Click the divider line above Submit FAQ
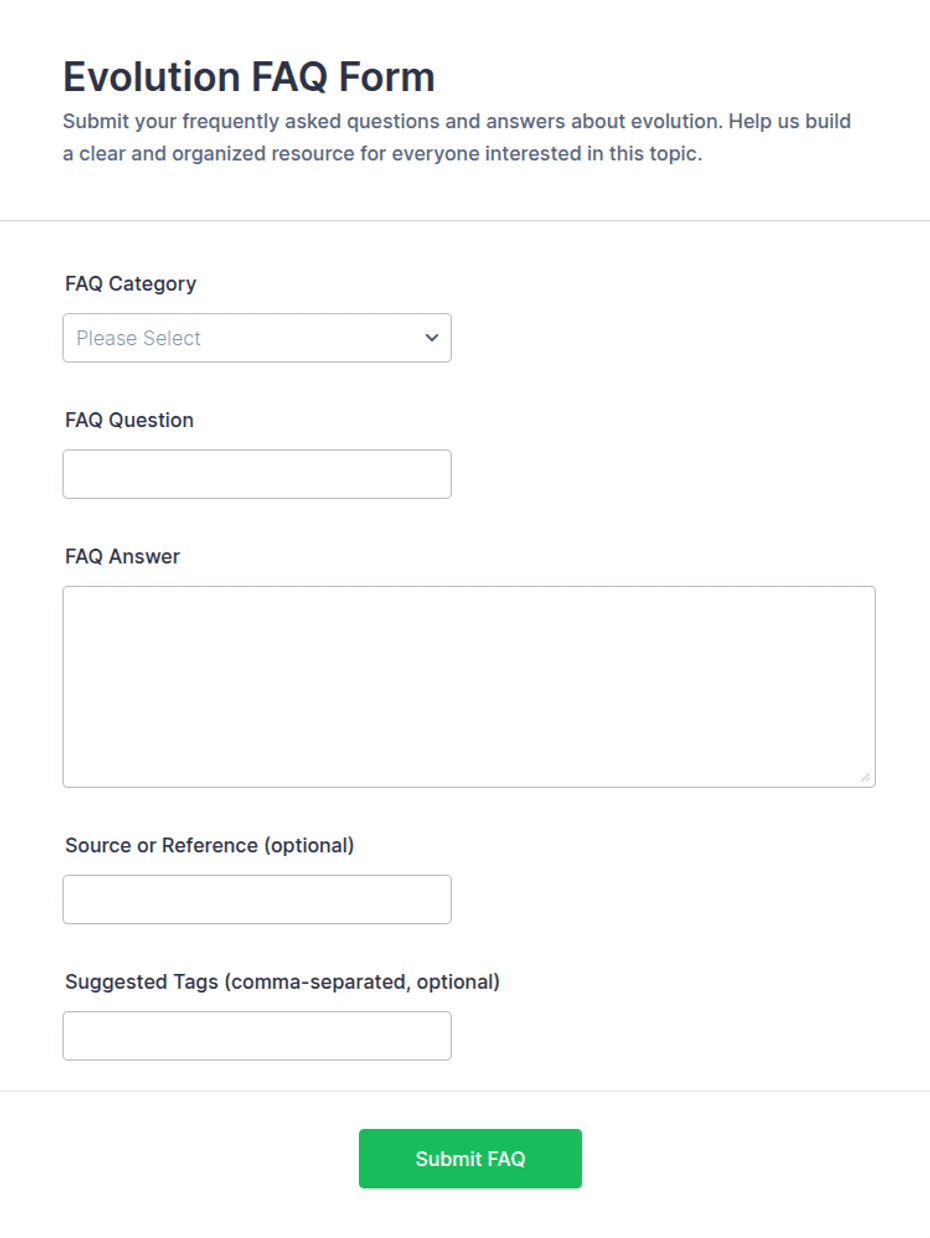930x1238 pixels. [465, 1090]
